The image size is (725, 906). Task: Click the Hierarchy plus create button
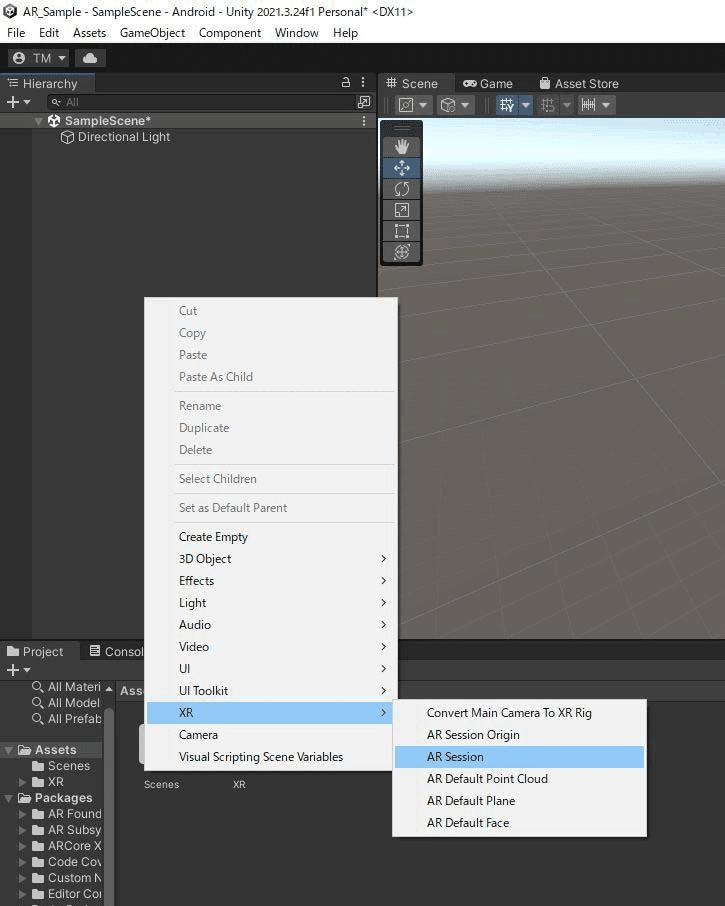point(12,102)
